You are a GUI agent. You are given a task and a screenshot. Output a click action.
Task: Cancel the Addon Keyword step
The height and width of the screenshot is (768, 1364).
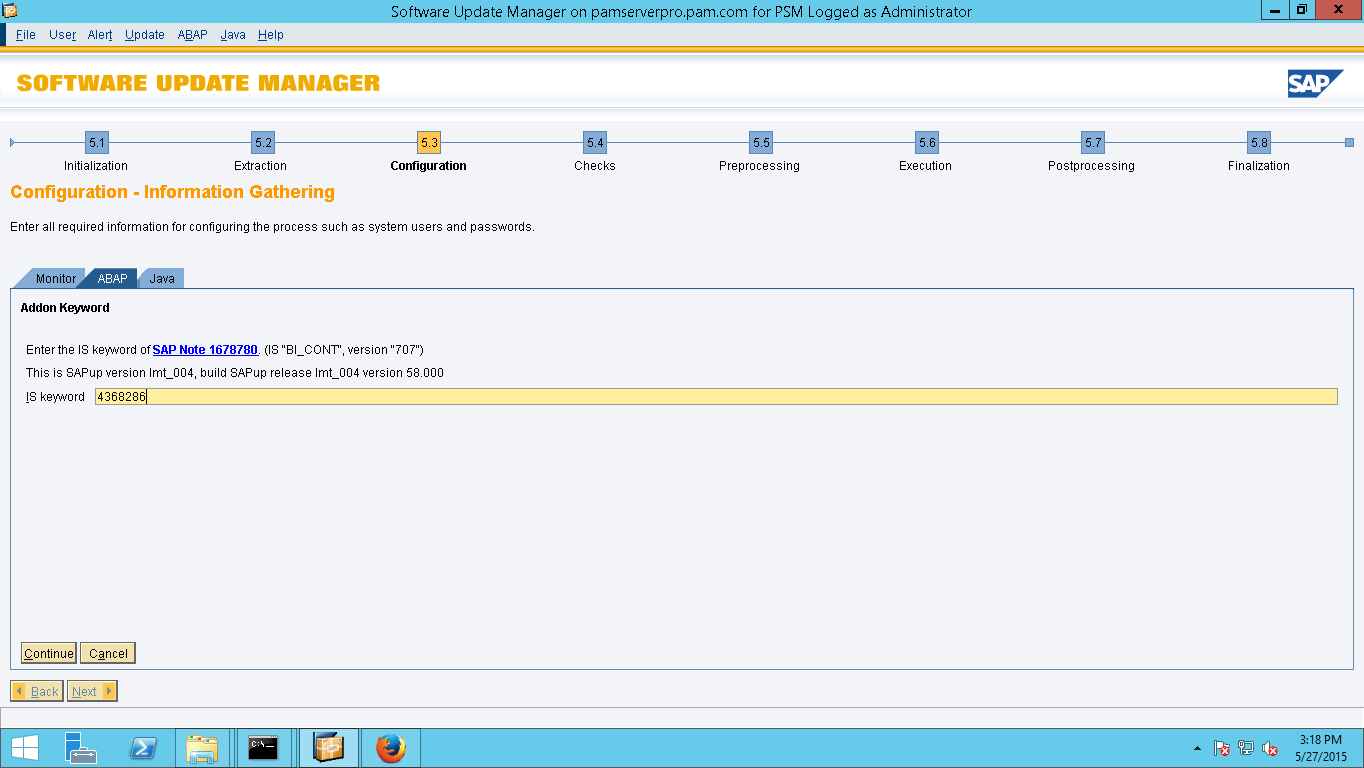point(107,652)
